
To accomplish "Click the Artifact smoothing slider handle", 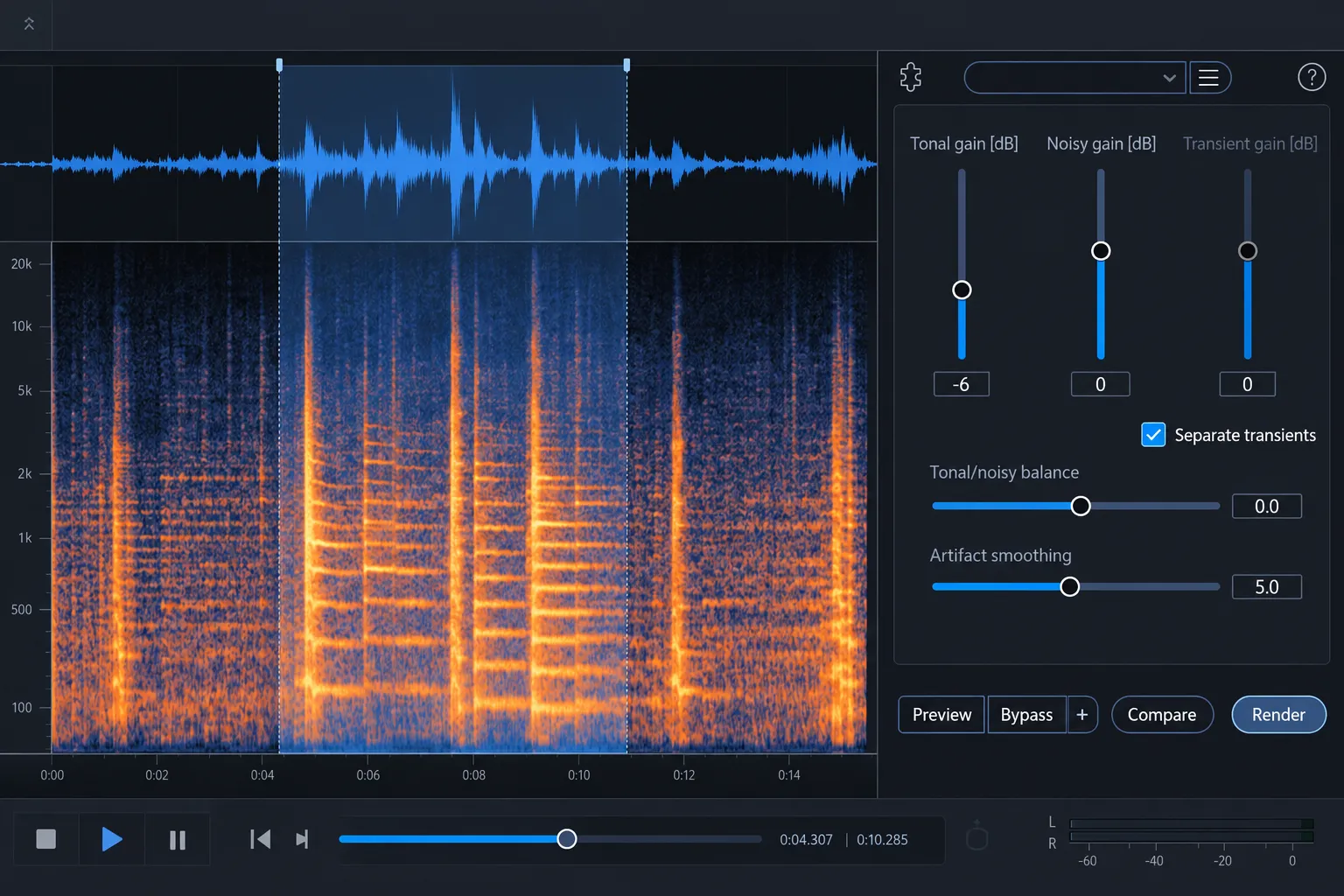I will 1069,587.
